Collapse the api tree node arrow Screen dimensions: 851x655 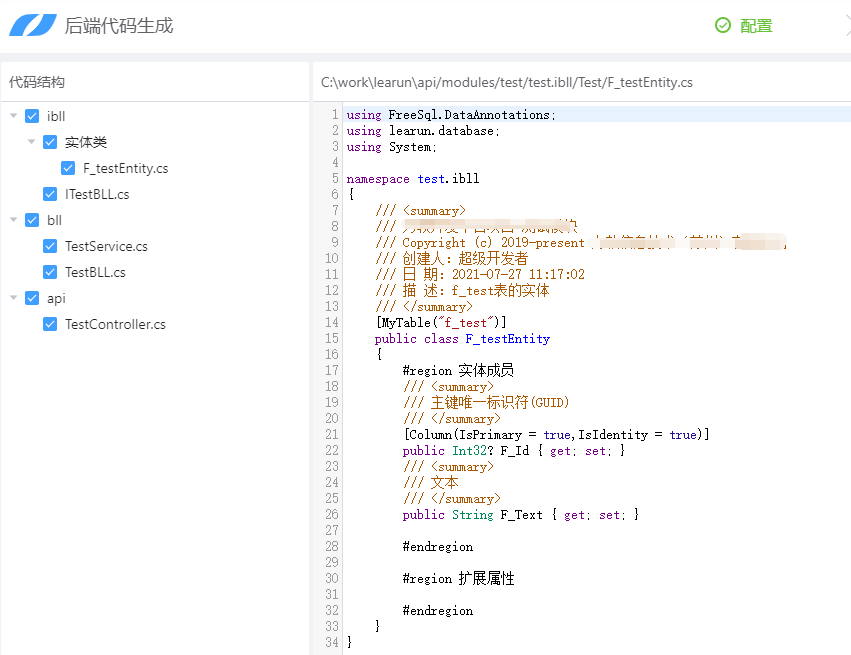click(x=14, y=298)
